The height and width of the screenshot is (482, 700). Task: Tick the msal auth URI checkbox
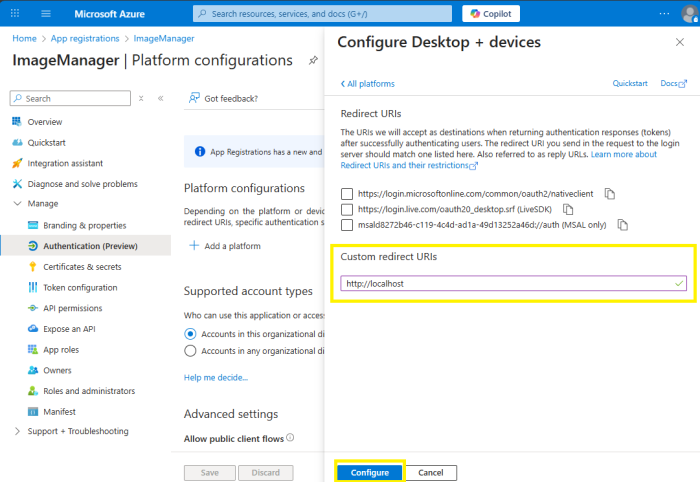(x=347, y=225)
